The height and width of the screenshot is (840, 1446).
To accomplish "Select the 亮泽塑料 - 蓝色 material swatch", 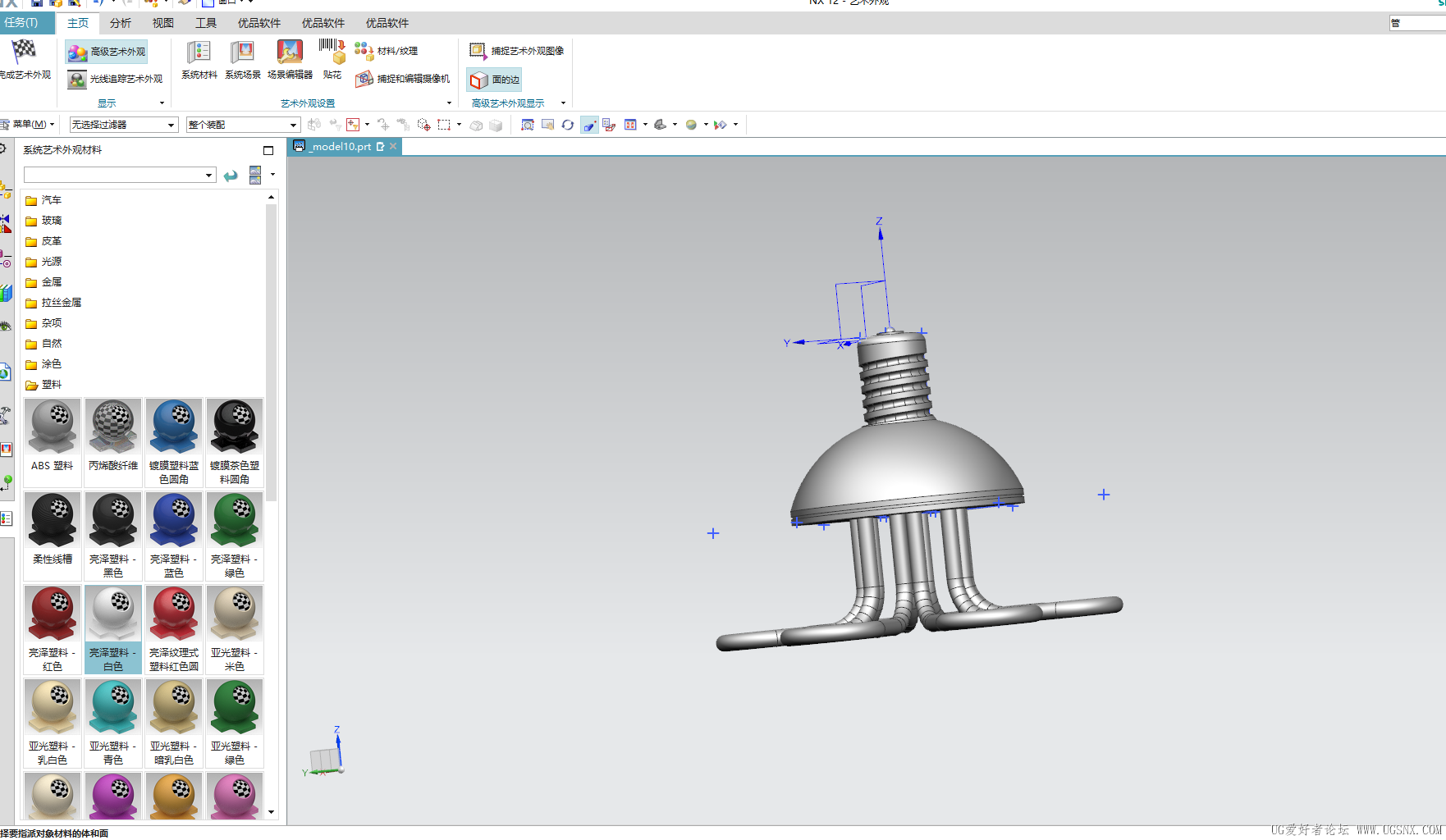I will click(174, 536).
